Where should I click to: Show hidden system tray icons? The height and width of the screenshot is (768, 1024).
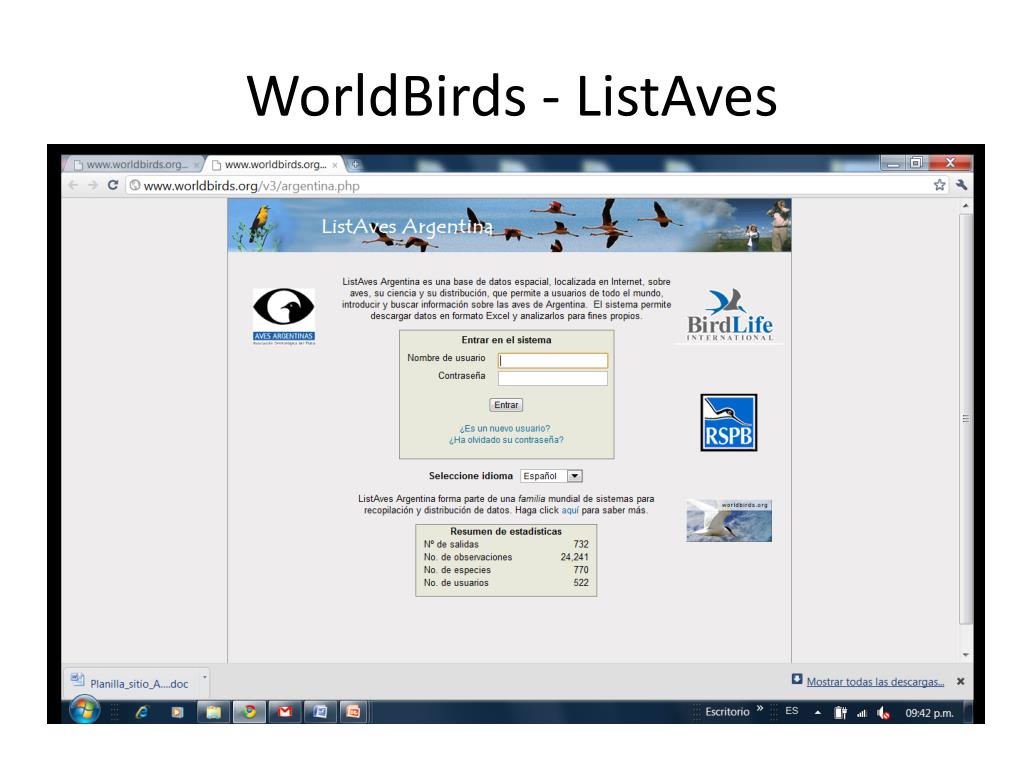point(818,712)
